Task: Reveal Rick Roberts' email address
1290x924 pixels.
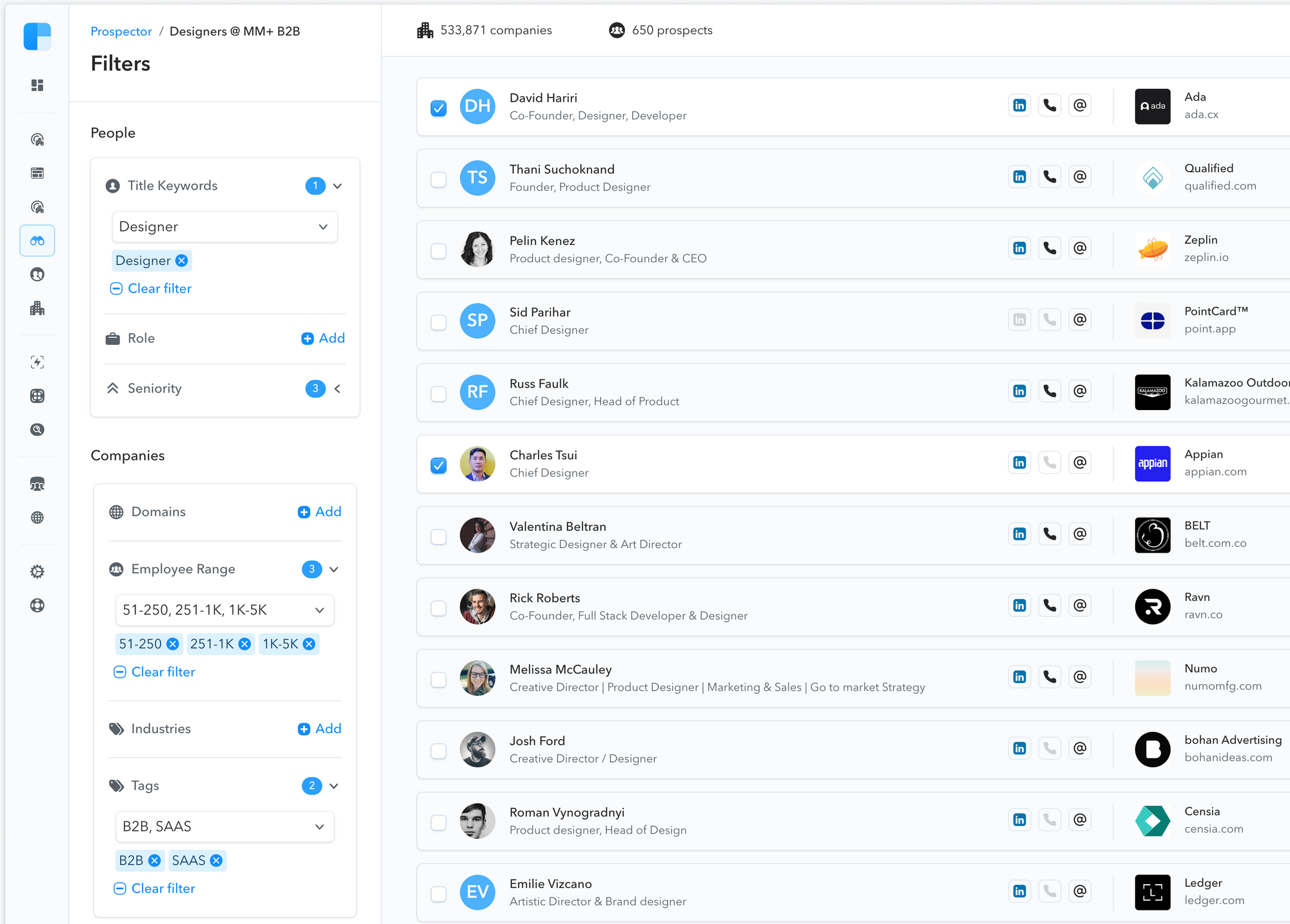Action: coord(1080,605)
